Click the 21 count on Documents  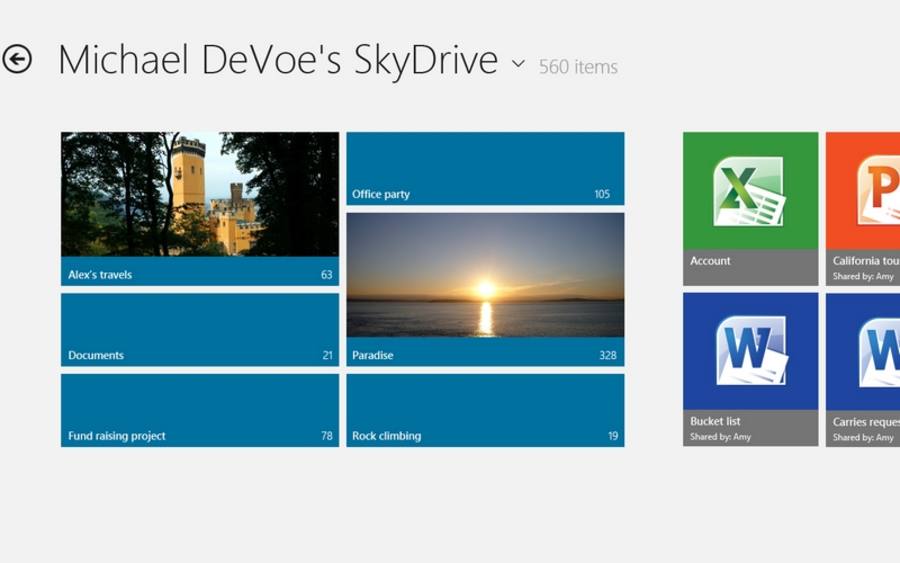pyautogui.click(x=327, y=355)
